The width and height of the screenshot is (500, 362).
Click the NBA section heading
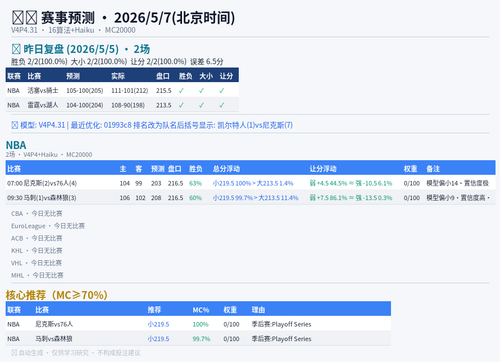click(x=16, y=145)
